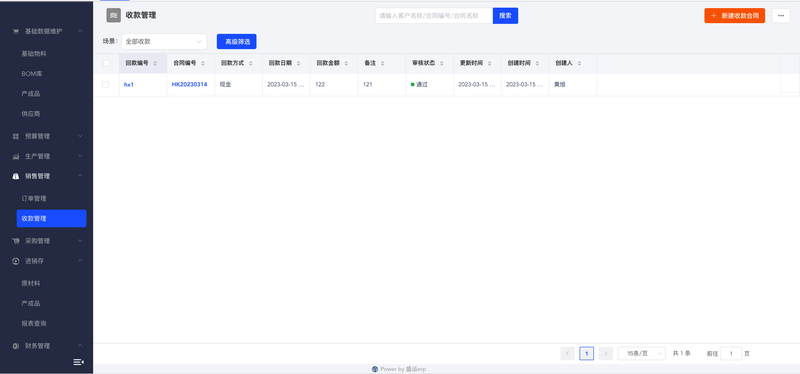
Task: Open the hx1 回款编号 link
Action: (129, 85)
